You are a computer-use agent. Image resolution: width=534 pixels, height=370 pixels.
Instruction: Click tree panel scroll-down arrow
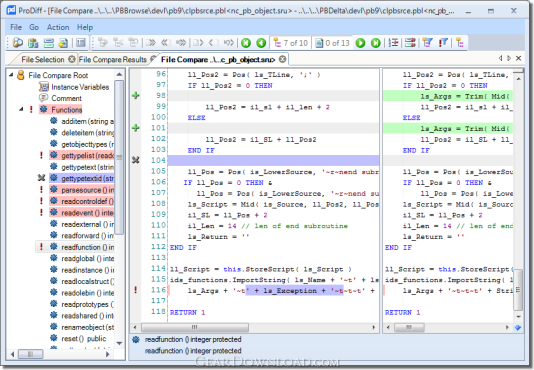click(119, 343)
